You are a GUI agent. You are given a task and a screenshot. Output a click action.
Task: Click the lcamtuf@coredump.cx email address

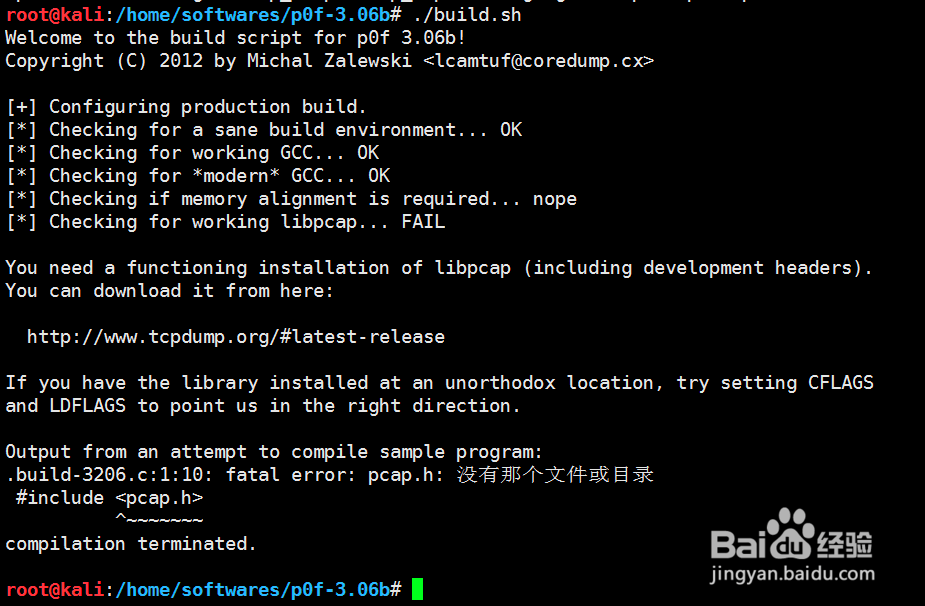(539, 61)
